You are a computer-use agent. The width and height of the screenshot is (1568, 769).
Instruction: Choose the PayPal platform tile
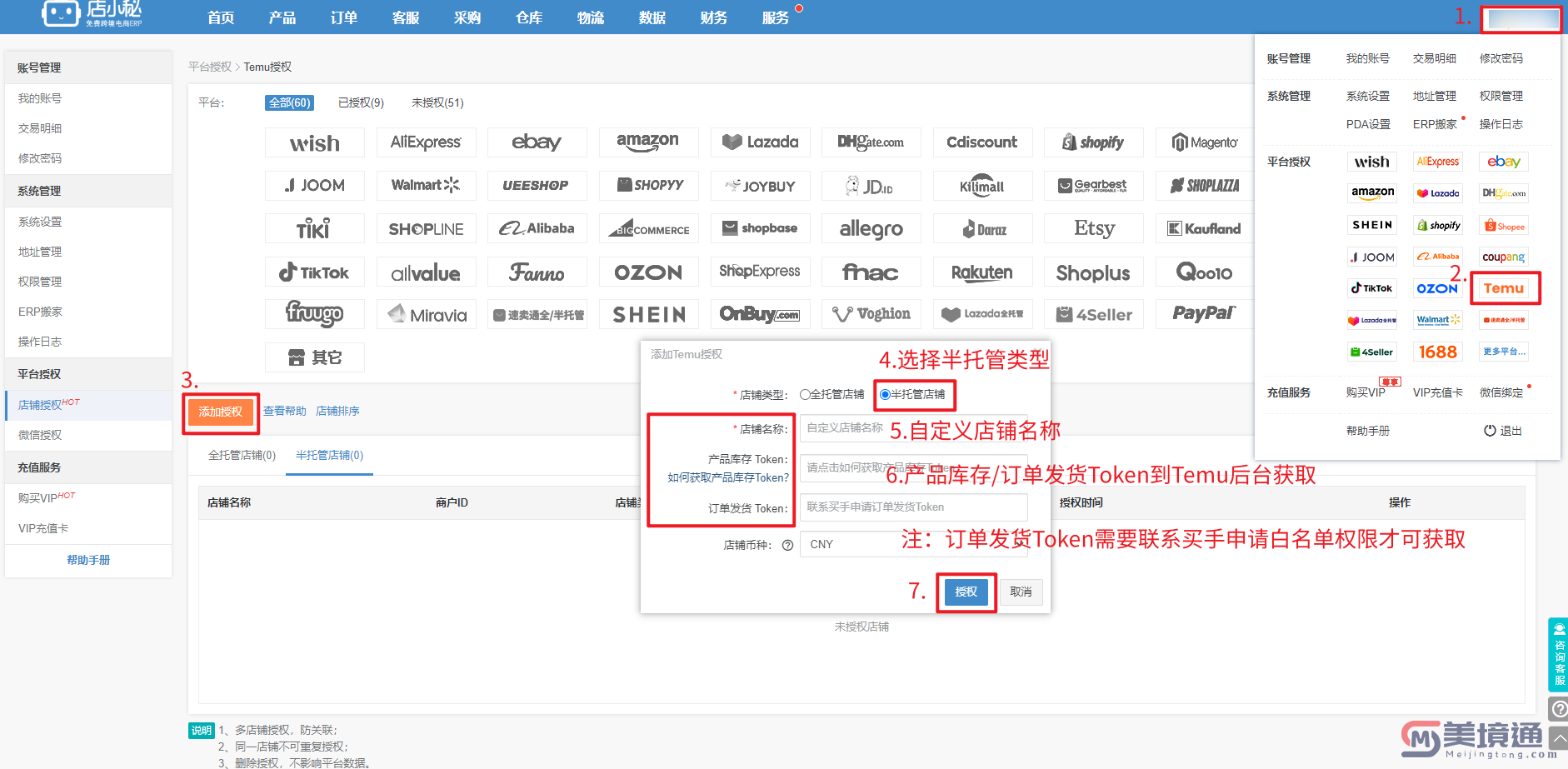1205,315
